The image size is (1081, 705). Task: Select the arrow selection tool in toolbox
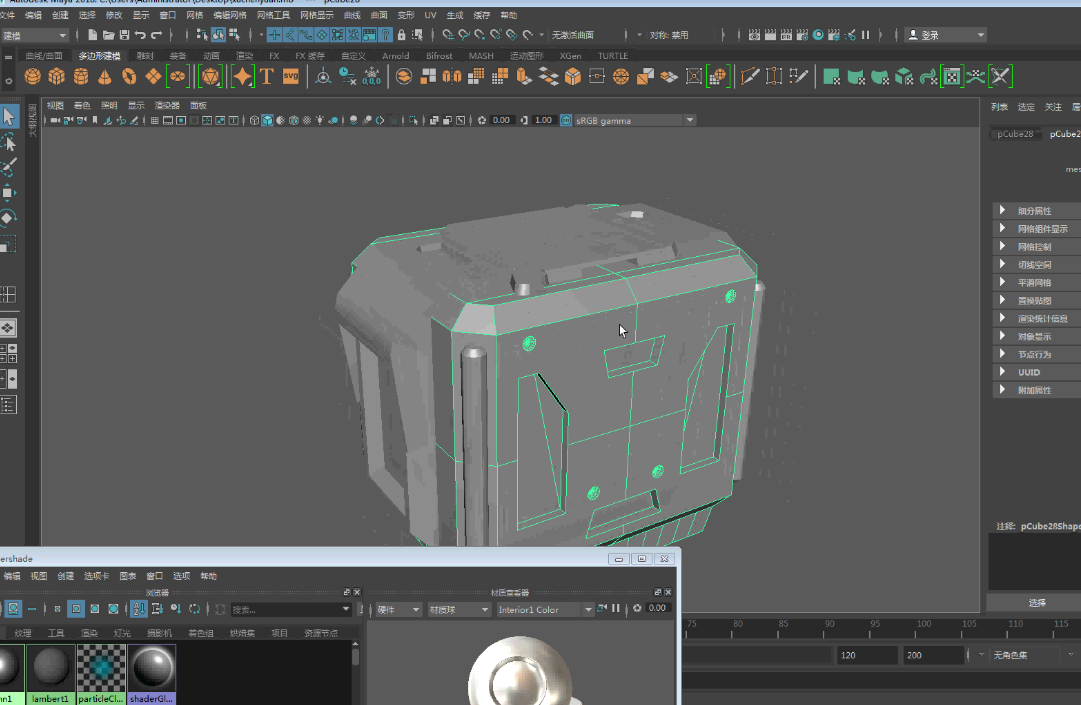tap(9, 117)
